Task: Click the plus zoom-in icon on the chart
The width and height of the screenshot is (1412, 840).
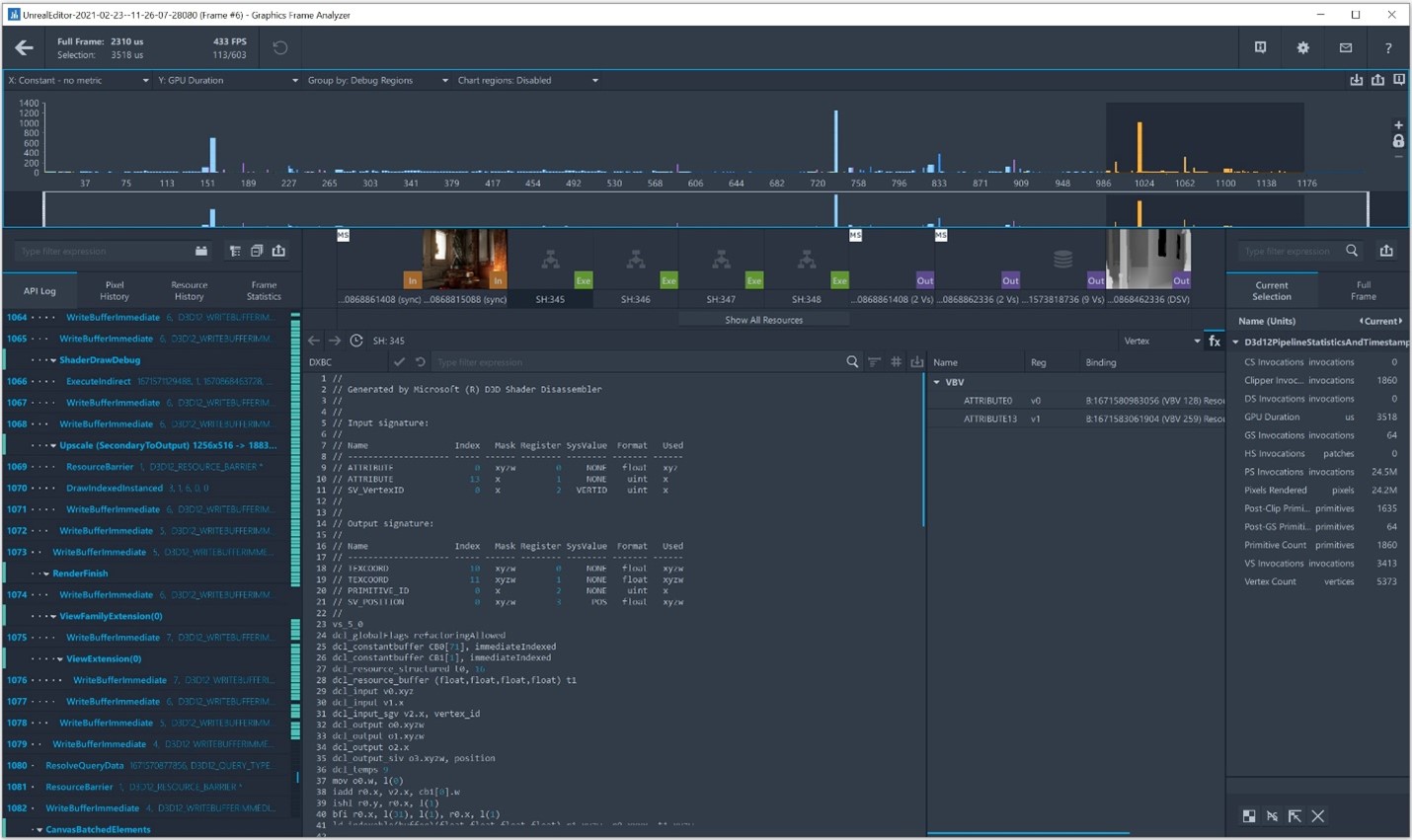Action: (x=1398, y=125)
